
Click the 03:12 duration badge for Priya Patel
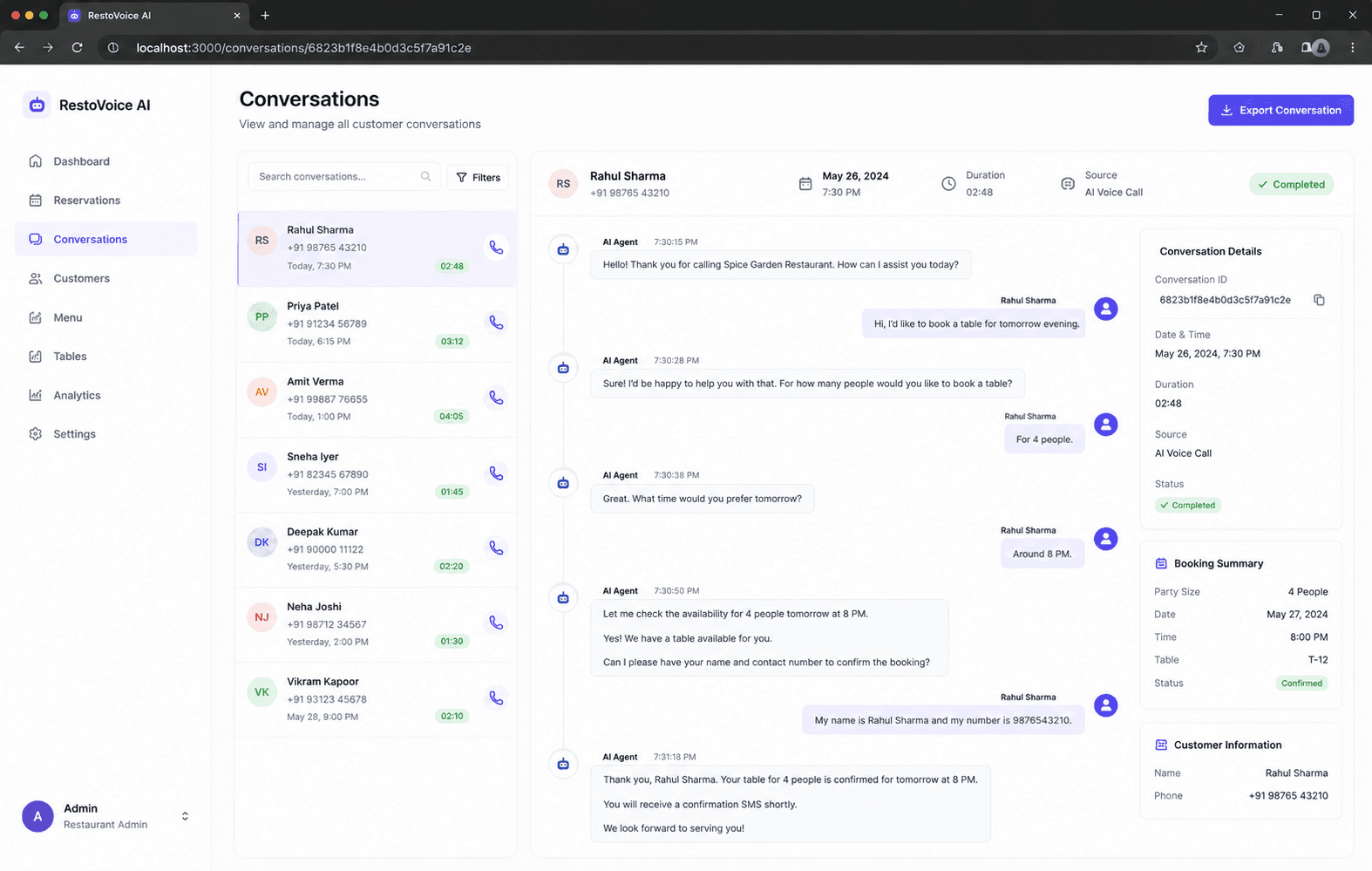pyautogui.click(x=452, y=342)
